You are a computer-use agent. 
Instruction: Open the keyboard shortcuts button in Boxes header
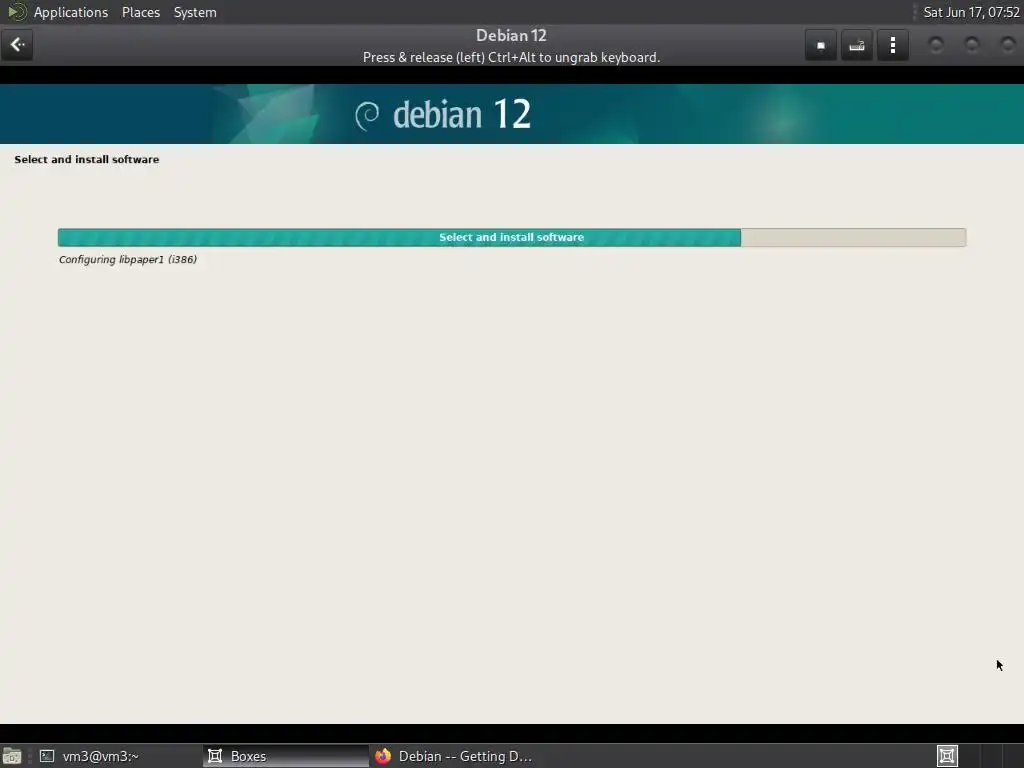pyautogui.click(x=857, y=45)
